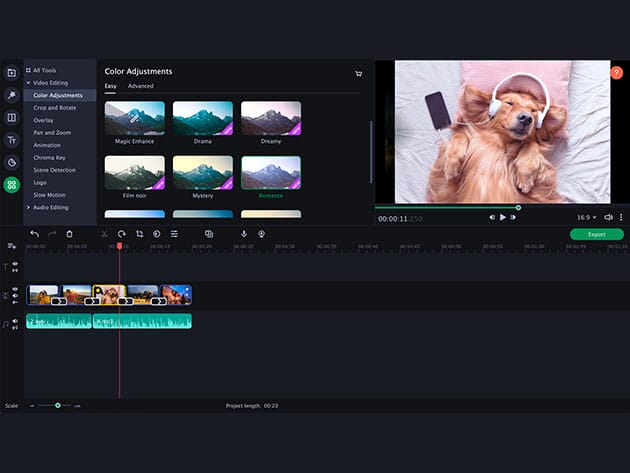
Task: Select Chroma Key in tools list
Action: tap(48, 157)
